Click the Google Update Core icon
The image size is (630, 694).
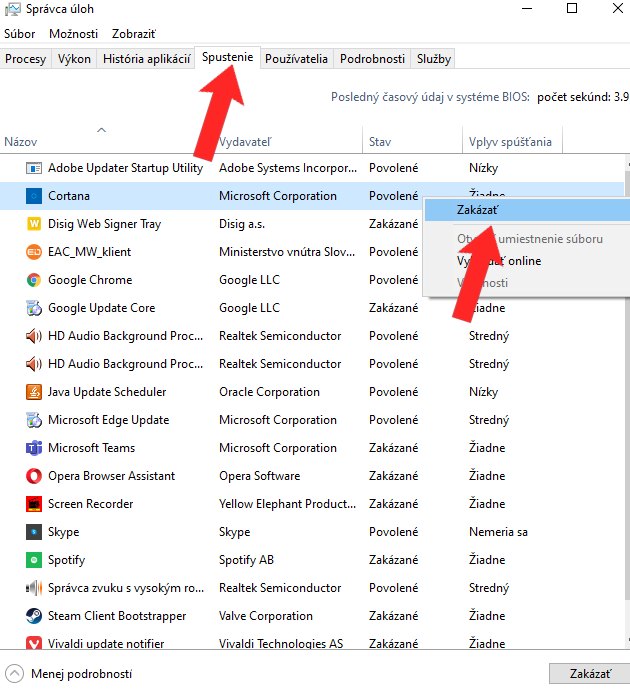click(x=34, y=308)
